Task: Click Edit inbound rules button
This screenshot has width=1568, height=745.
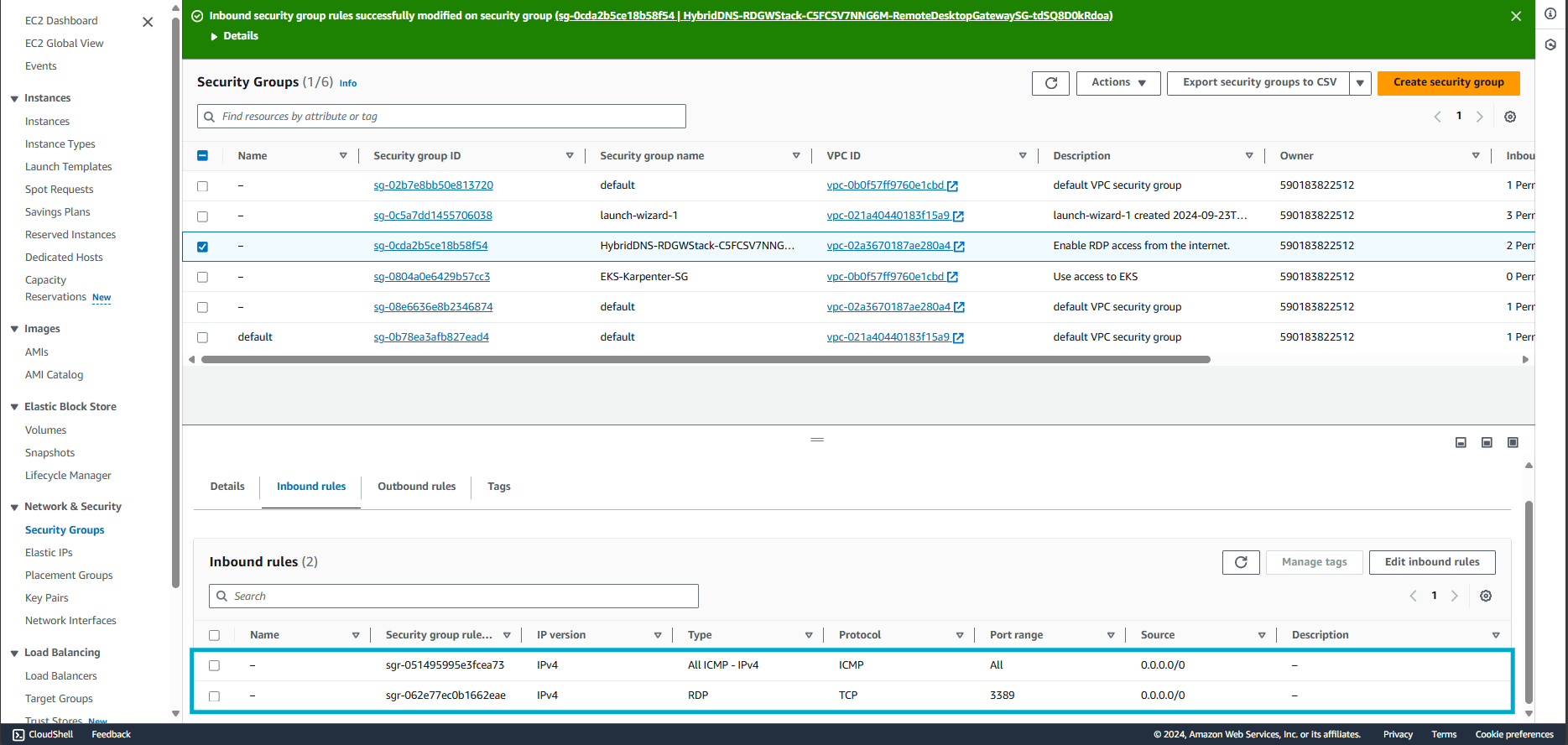Action: tap(1432, 562)
